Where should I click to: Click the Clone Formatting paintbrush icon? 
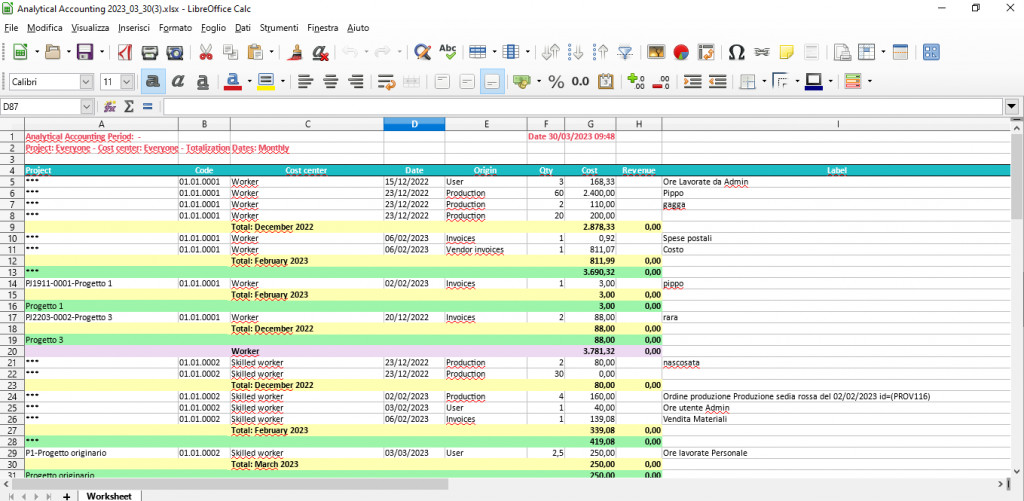pyautogui.click(x=296, y=52)
